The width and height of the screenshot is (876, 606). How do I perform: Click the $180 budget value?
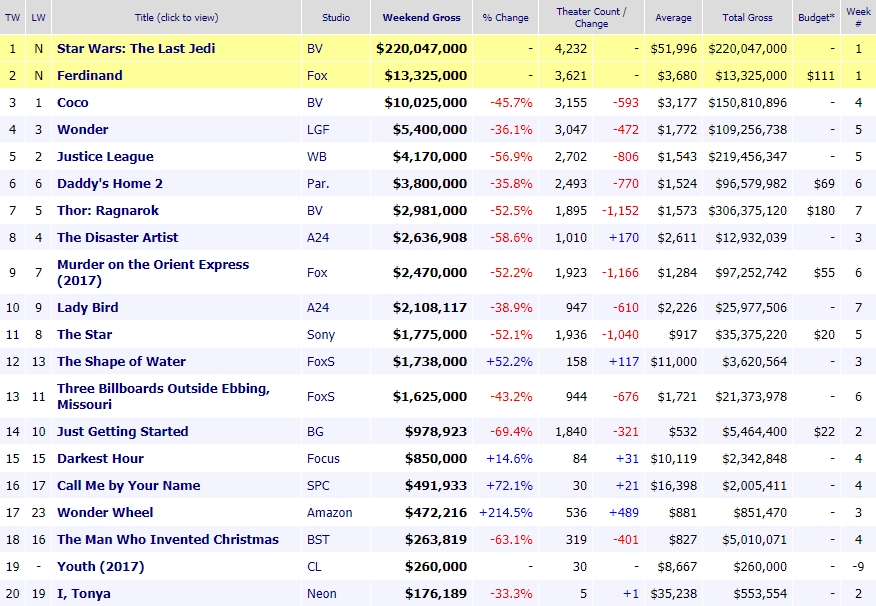point(821,211)
